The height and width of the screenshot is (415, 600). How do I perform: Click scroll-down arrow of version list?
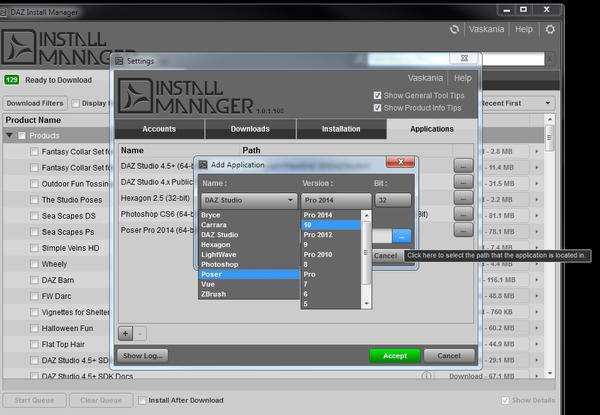point(366,304)
